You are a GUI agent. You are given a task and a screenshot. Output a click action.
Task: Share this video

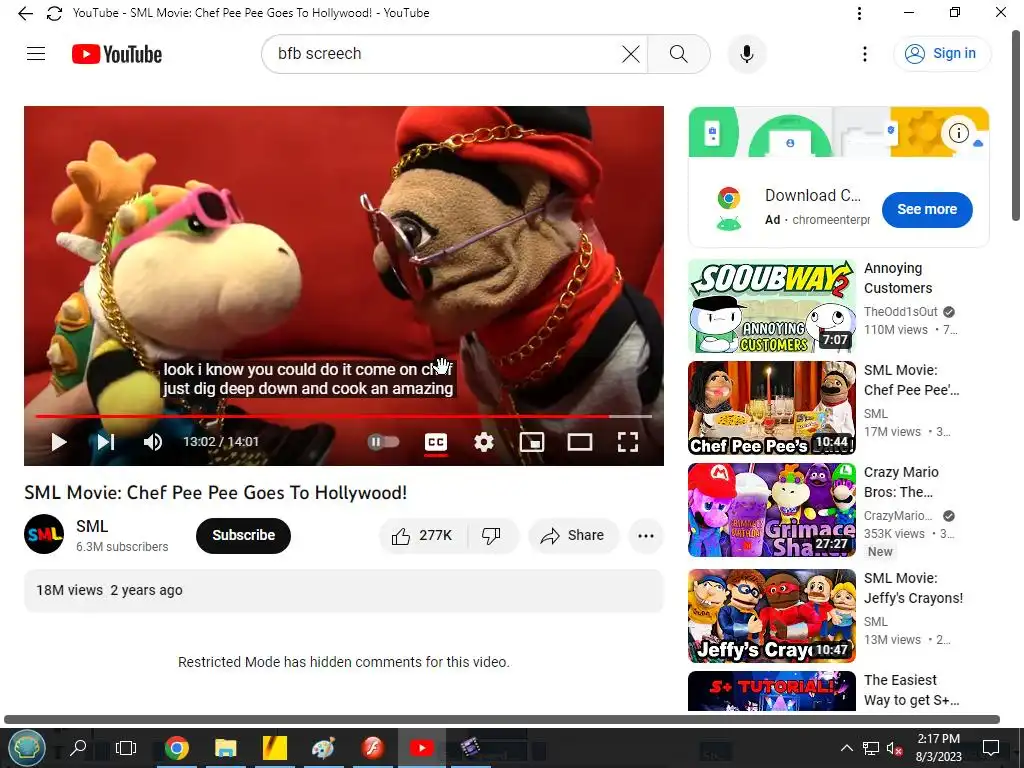[572, 536]
